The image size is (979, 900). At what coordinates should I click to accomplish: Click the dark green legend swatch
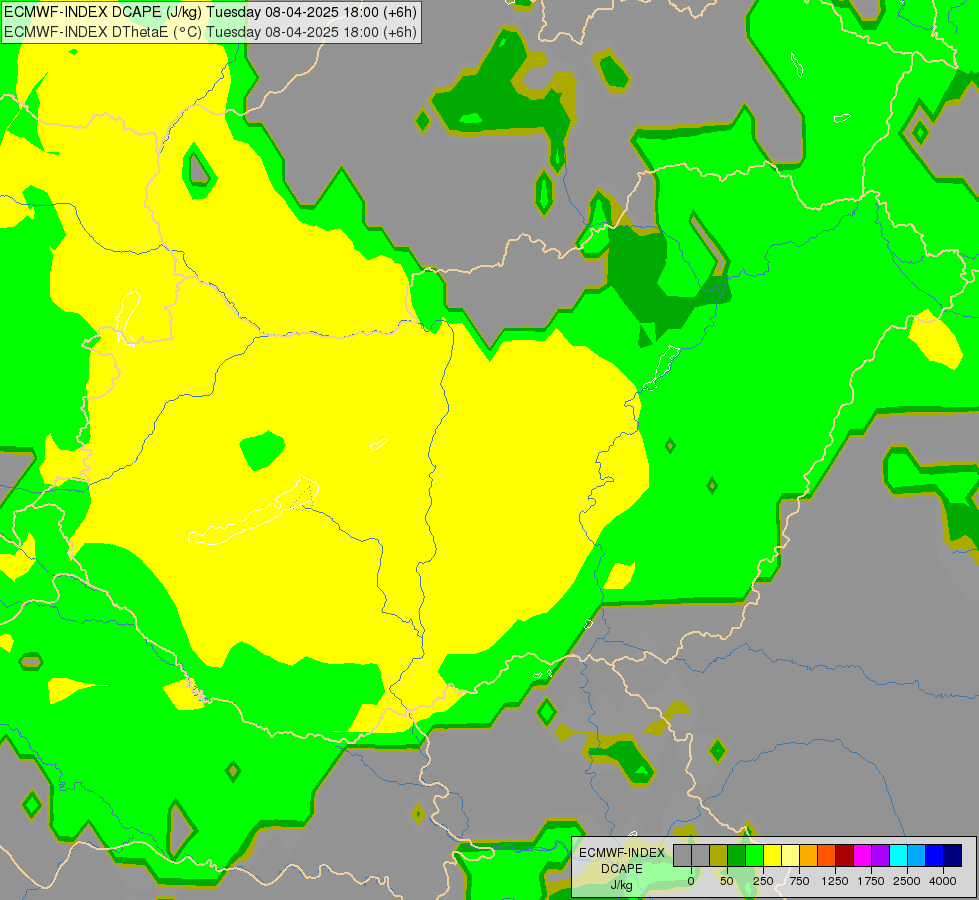pyautogui.click(x=737, y=856)
